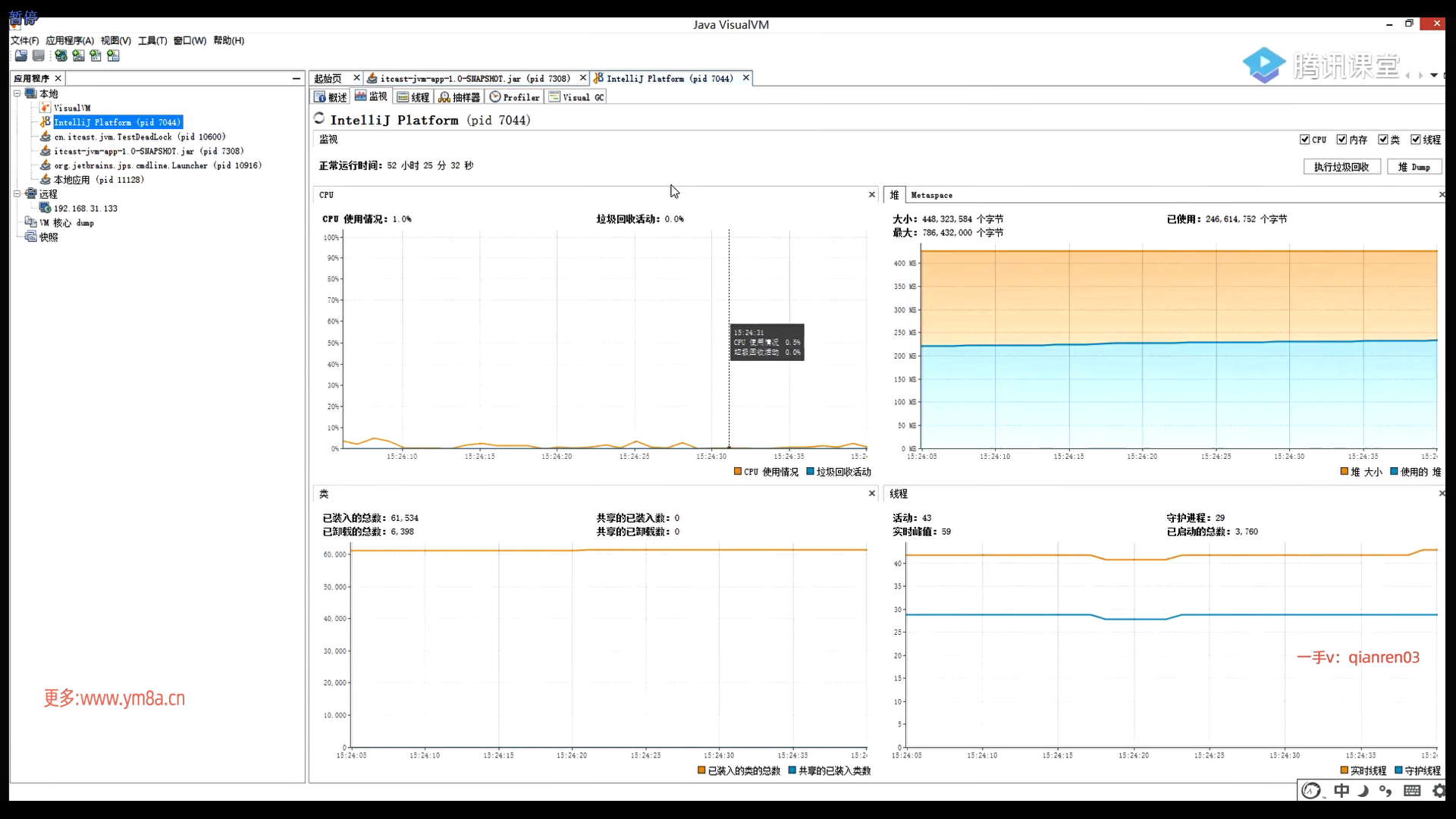
Task: Click the Add VM Coredump toolbar icon
Action: click(x=96, y=56)
